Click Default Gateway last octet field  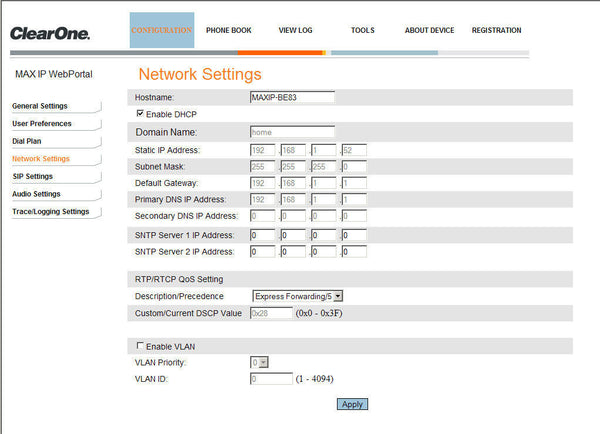354,183
